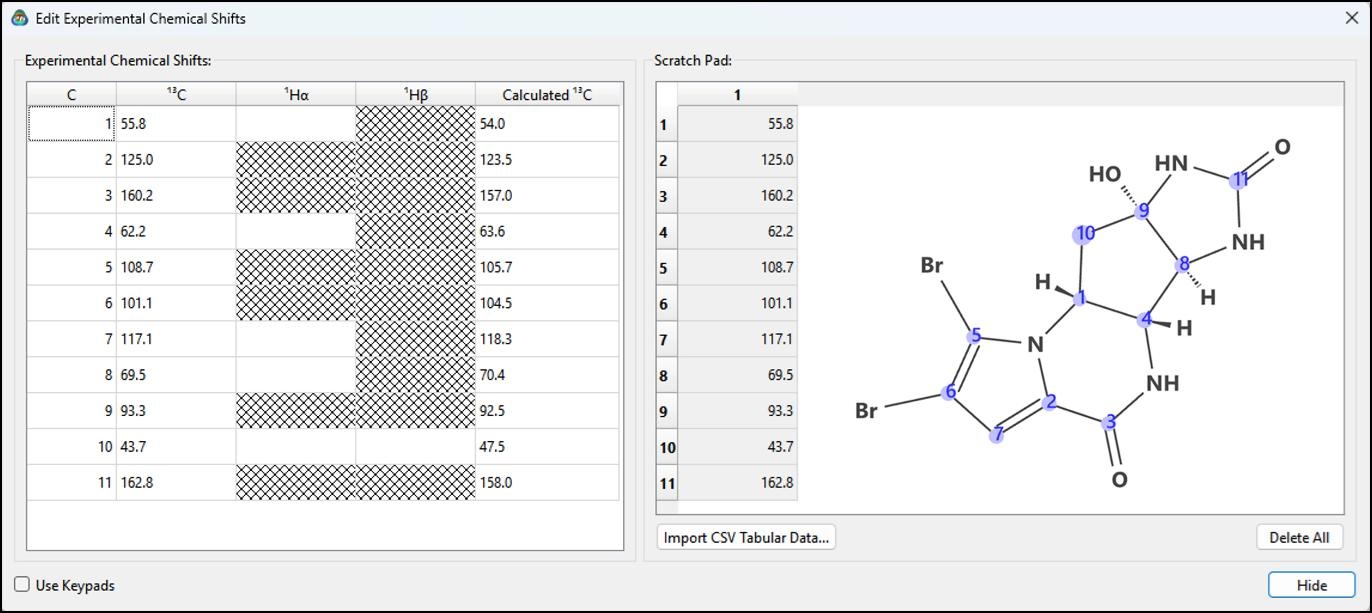Enable the Use Keypads checkbox
Viewport: 1372px width, 613px height.
(22, 585)
